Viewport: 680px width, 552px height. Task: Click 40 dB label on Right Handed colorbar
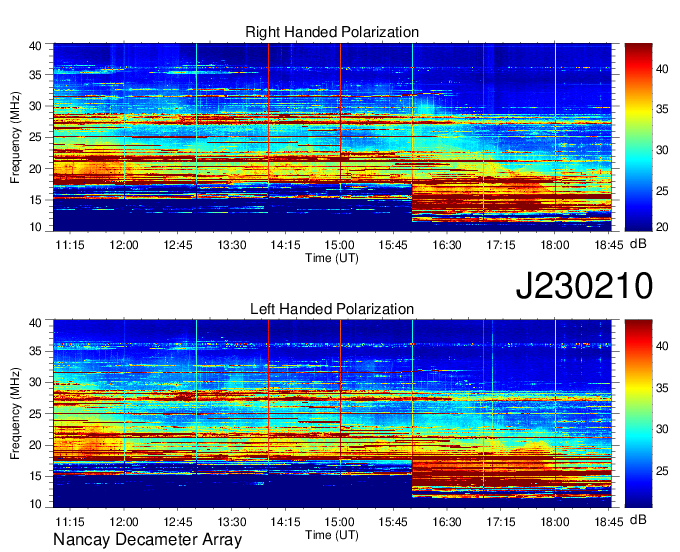pyautogui.click(x=662, y=69)
